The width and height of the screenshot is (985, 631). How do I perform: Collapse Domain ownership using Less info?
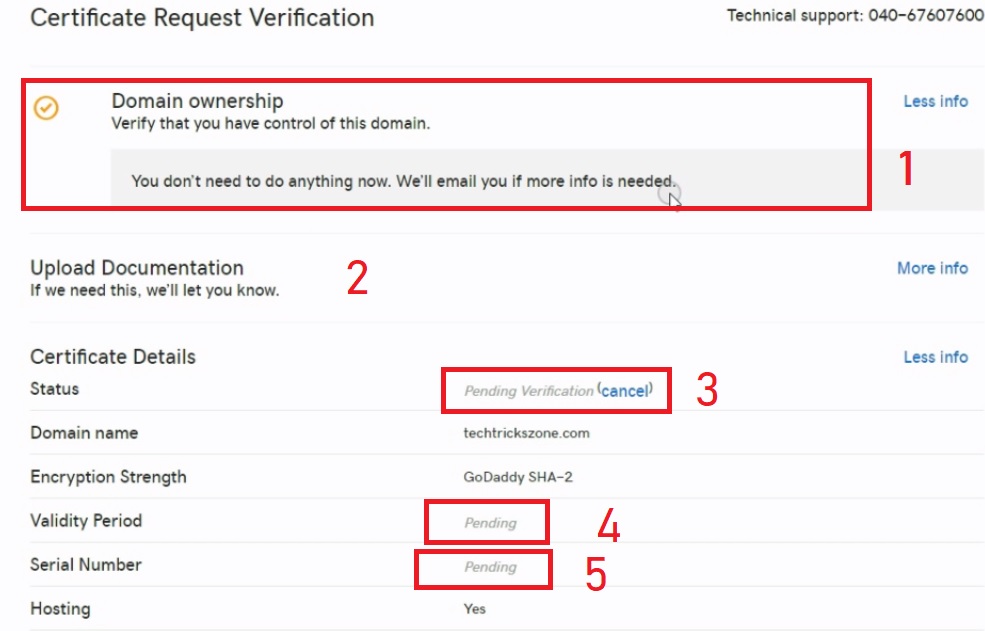click(935, 101)
